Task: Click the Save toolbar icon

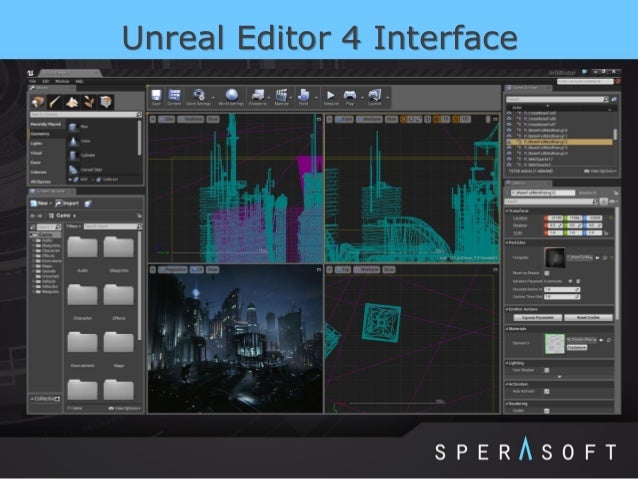Action: point(157,96)
